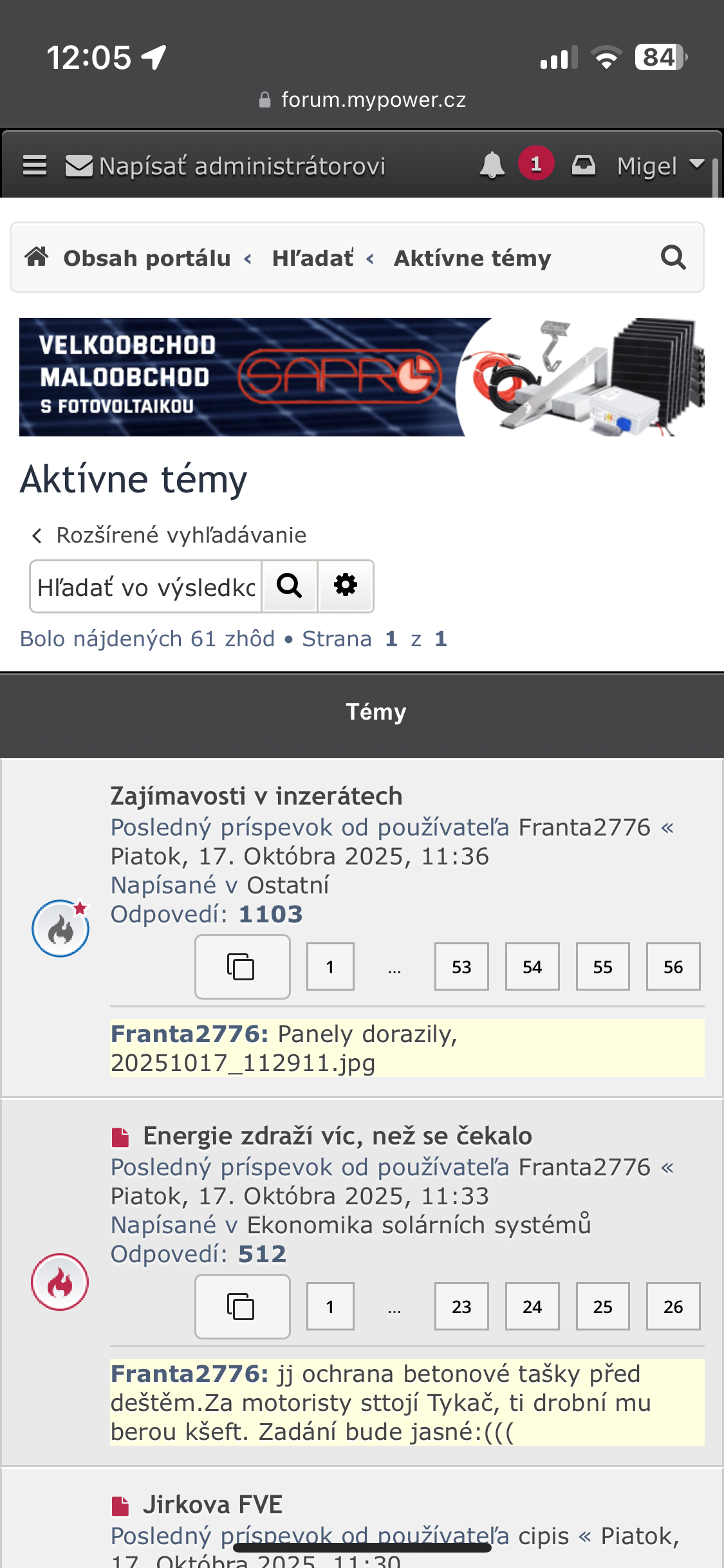Open page jump for Zajímavosti v inzerátech
Screen dimensions: 724x1568
pos(242,967)
